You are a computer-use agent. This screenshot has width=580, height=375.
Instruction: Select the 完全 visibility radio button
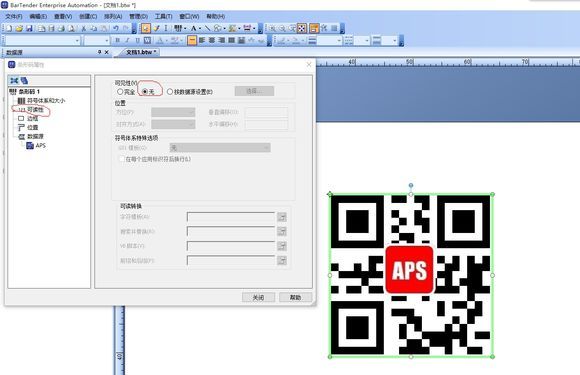120,91
